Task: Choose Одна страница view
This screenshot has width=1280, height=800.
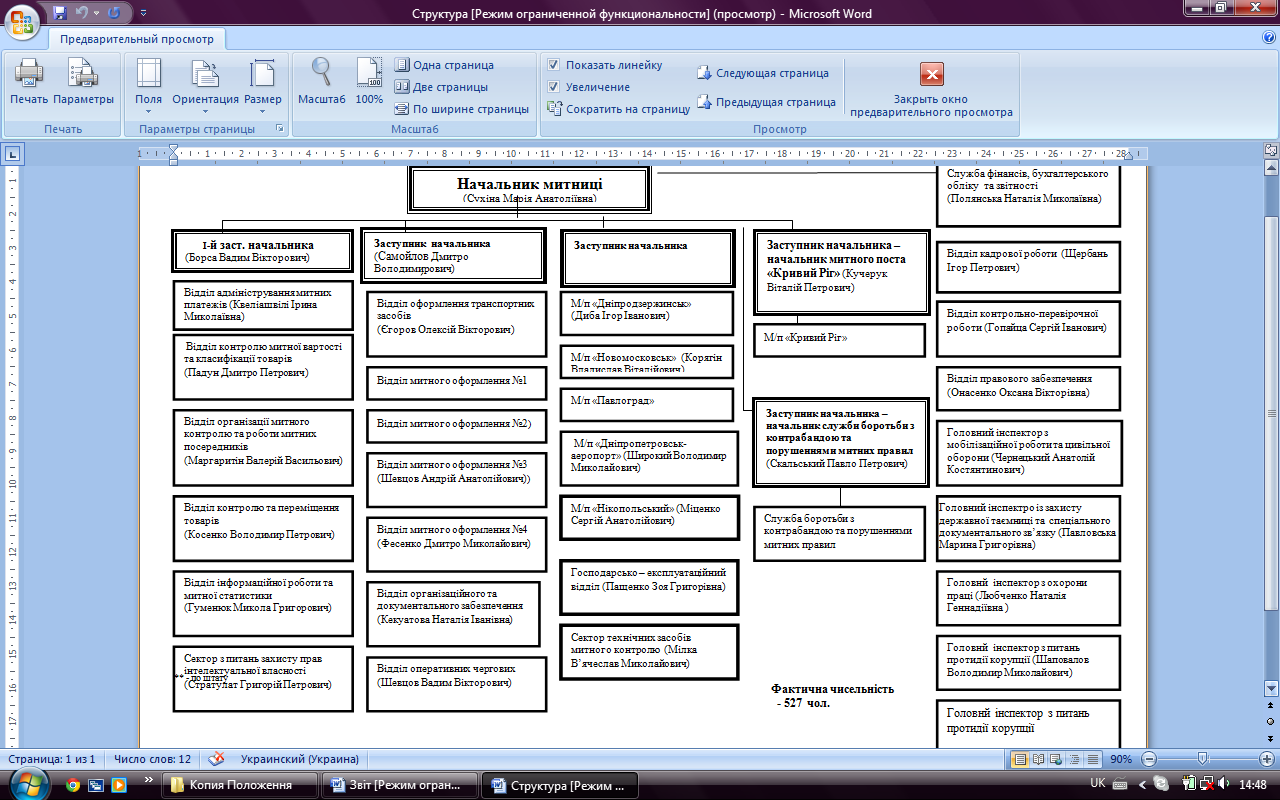Action: pyautogui.click(x=444, y=65)
